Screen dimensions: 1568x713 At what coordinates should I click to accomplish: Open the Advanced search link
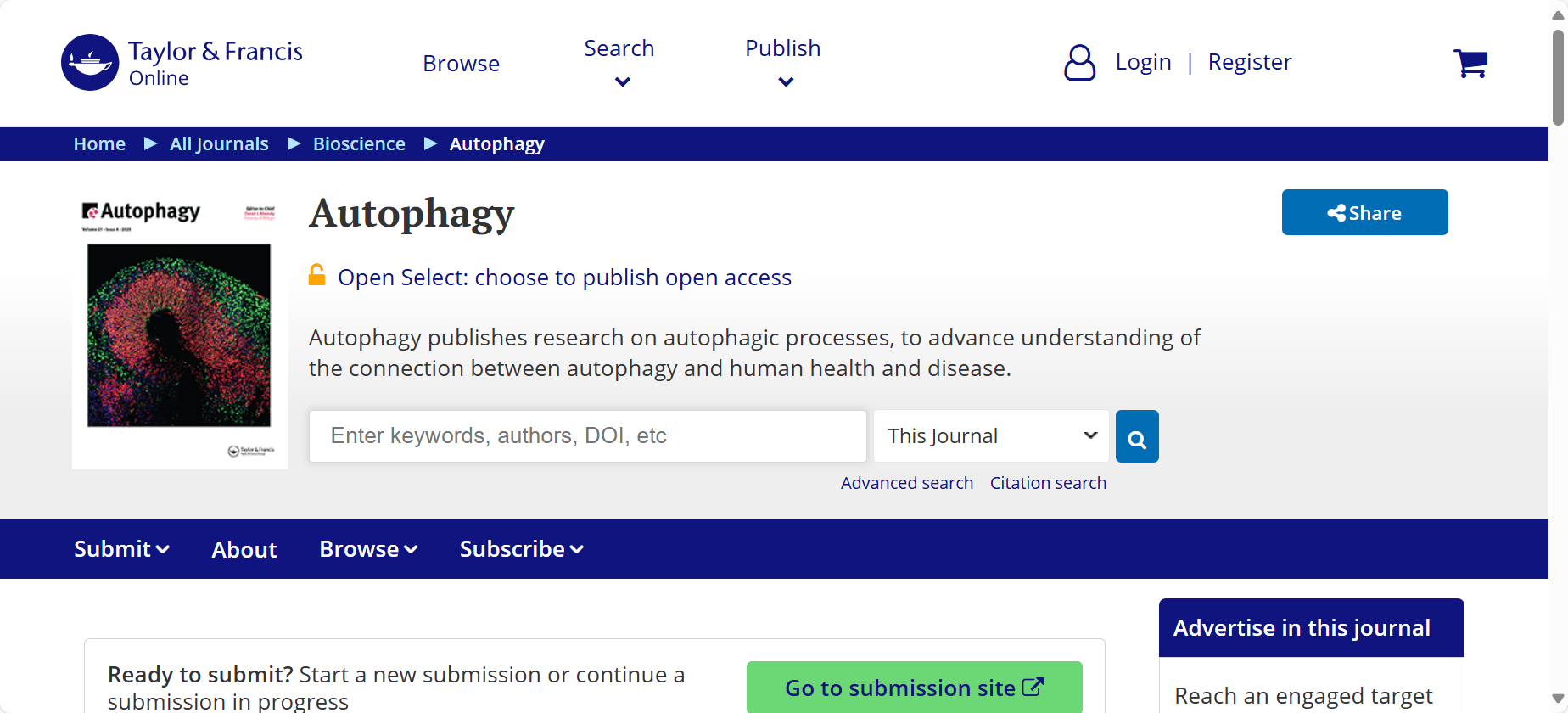coord(907,483)
